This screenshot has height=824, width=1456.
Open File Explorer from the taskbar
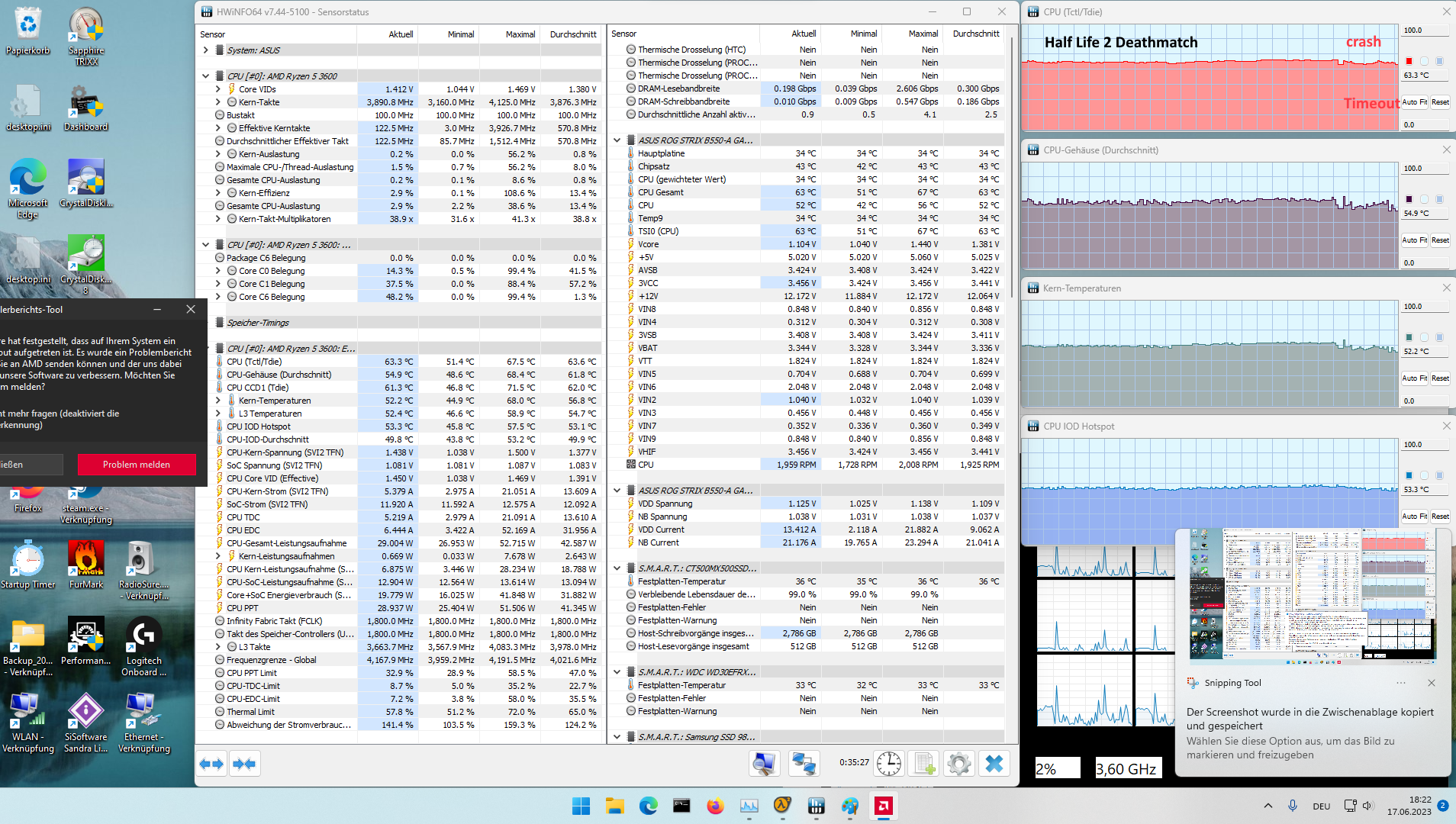point(614,806)
